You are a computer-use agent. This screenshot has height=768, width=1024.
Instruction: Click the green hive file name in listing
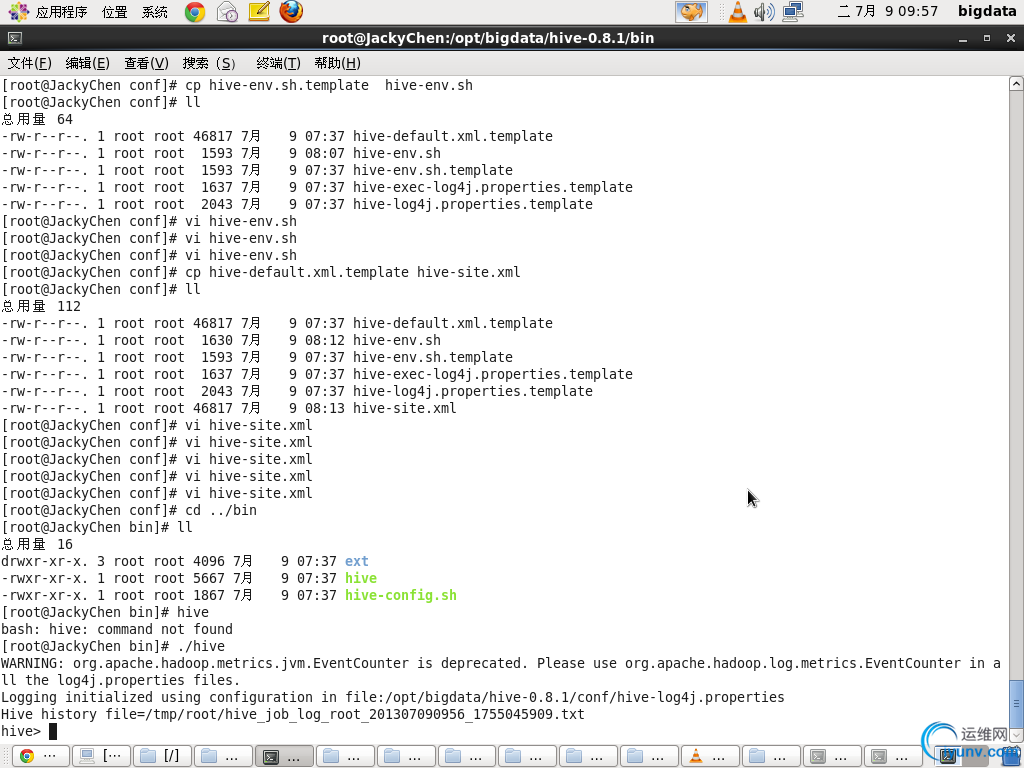point(360,579)
